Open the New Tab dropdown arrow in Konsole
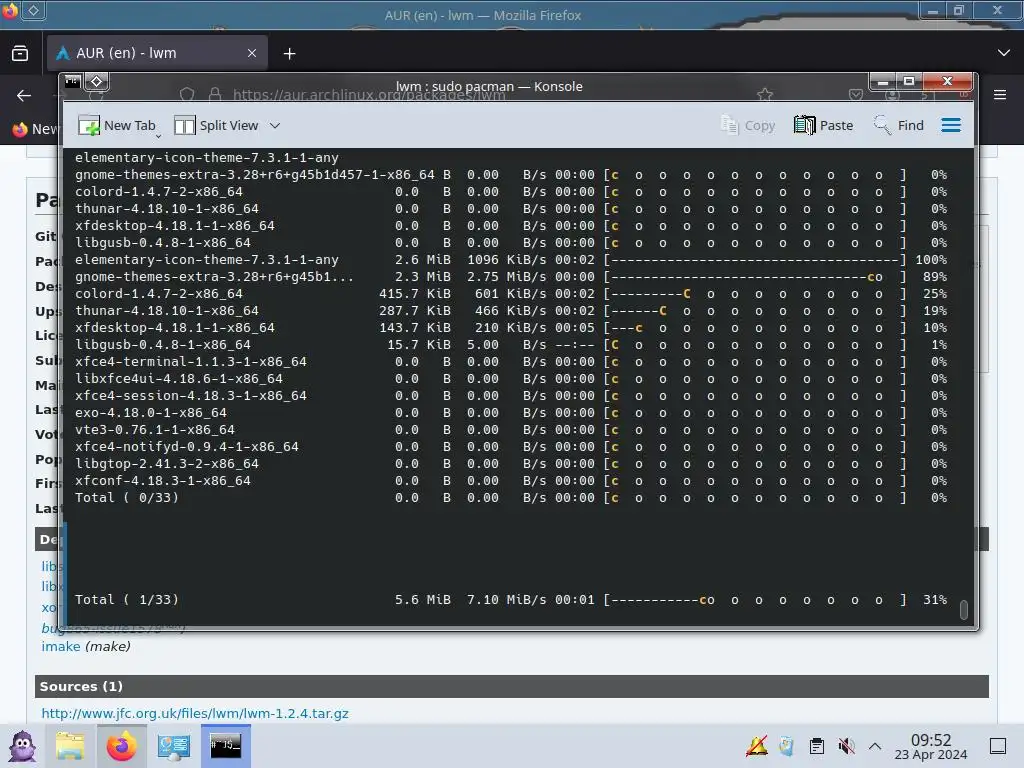 (158, 136)
